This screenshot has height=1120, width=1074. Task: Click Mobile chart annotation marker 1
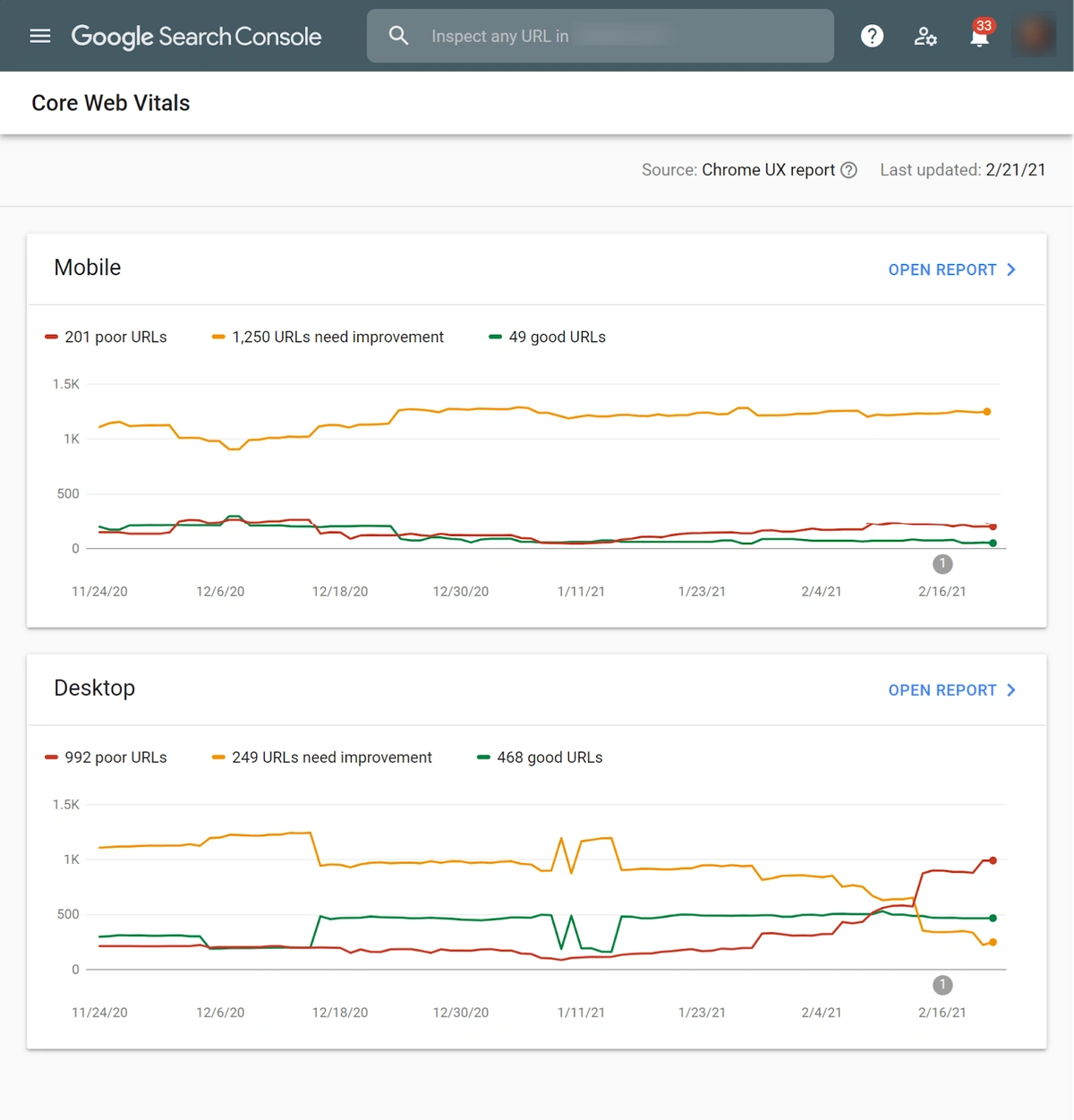click(942, 564)
